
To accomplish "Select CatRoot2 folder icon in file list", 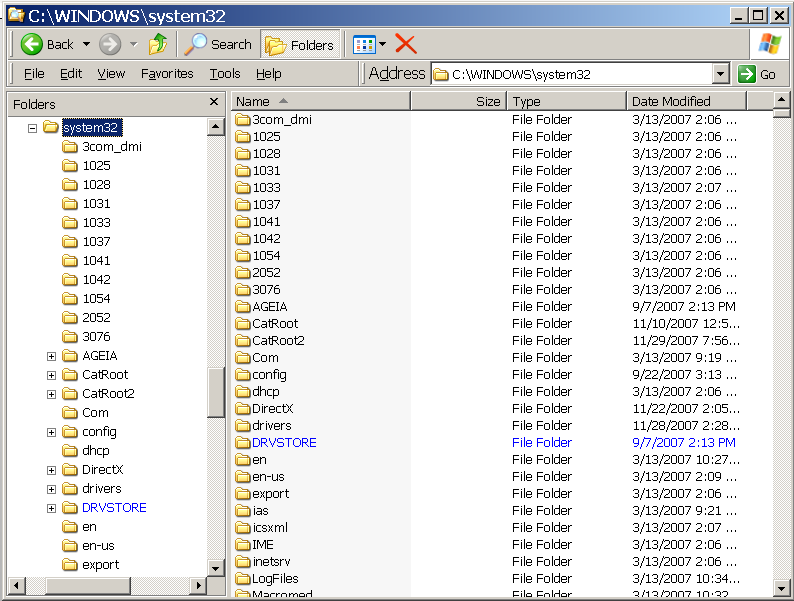I will [x=243, y=341].
